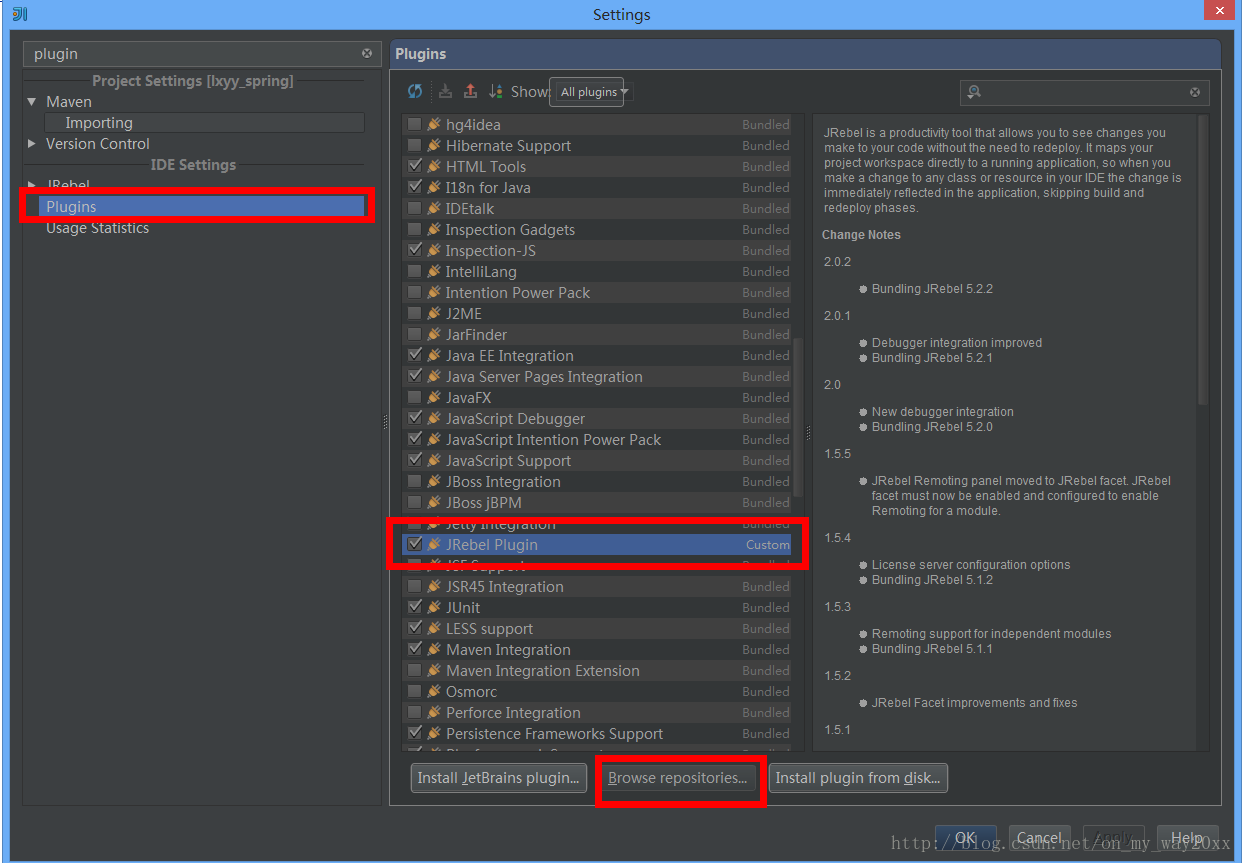This screenshot has height=863, width=1242.
Task: Select the JBoss jBPM row
Action: click(596, 503)
